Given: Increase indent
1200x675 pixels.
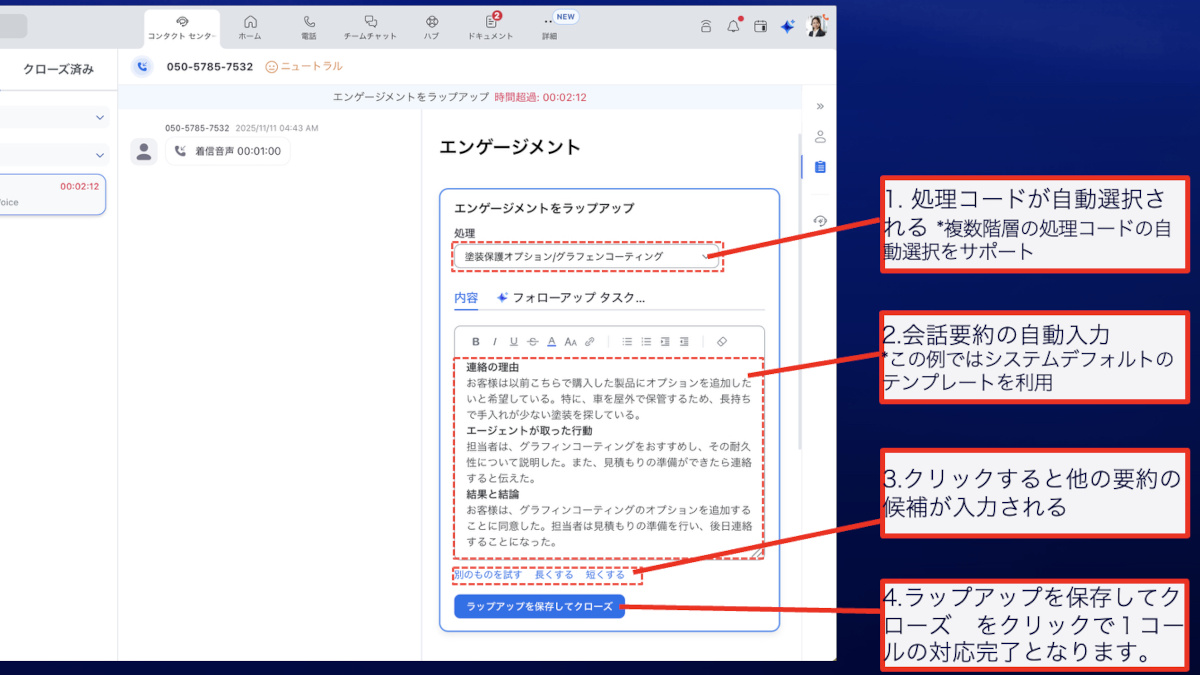Looking at the screenshot, I should click(665, 341).
